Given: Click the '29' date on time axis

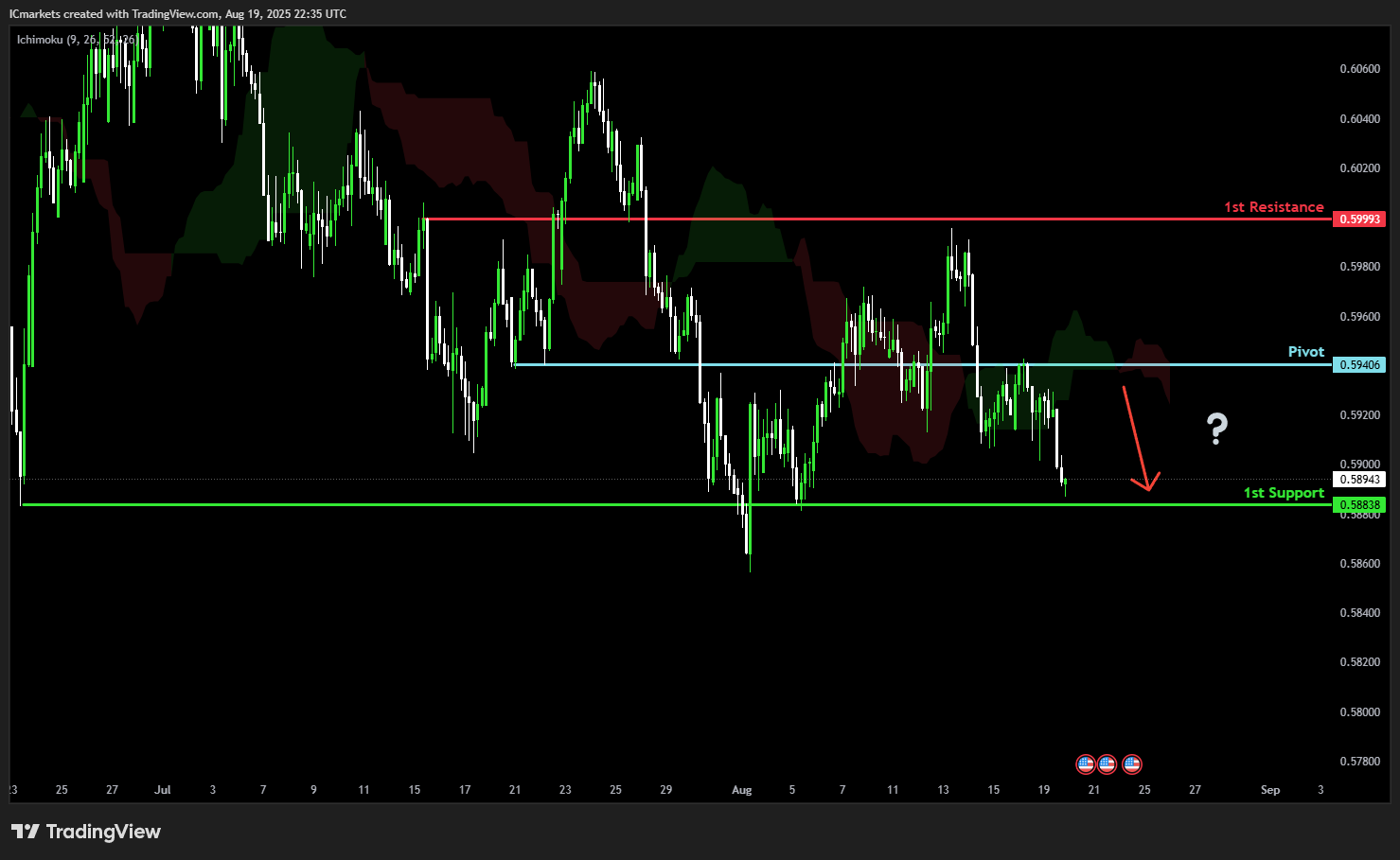Looking at the screenshot, I should point(666,790).
